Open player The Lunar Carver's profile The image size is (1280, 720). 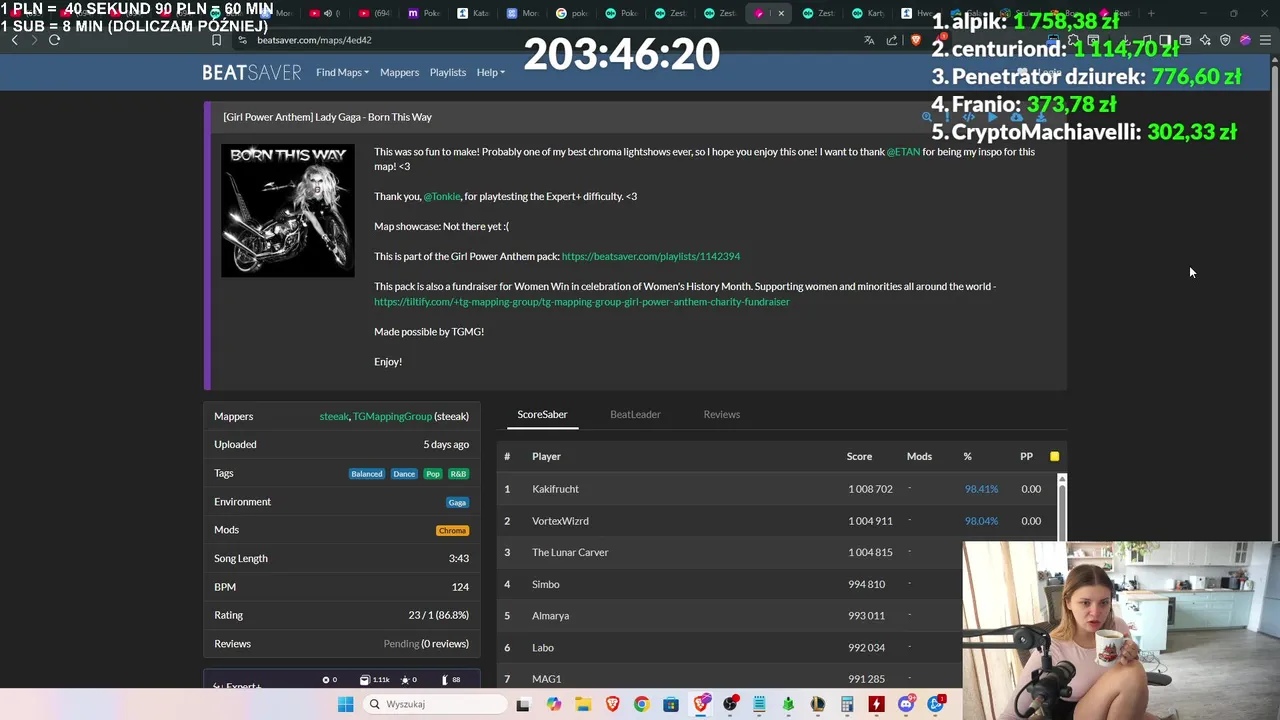570,552
